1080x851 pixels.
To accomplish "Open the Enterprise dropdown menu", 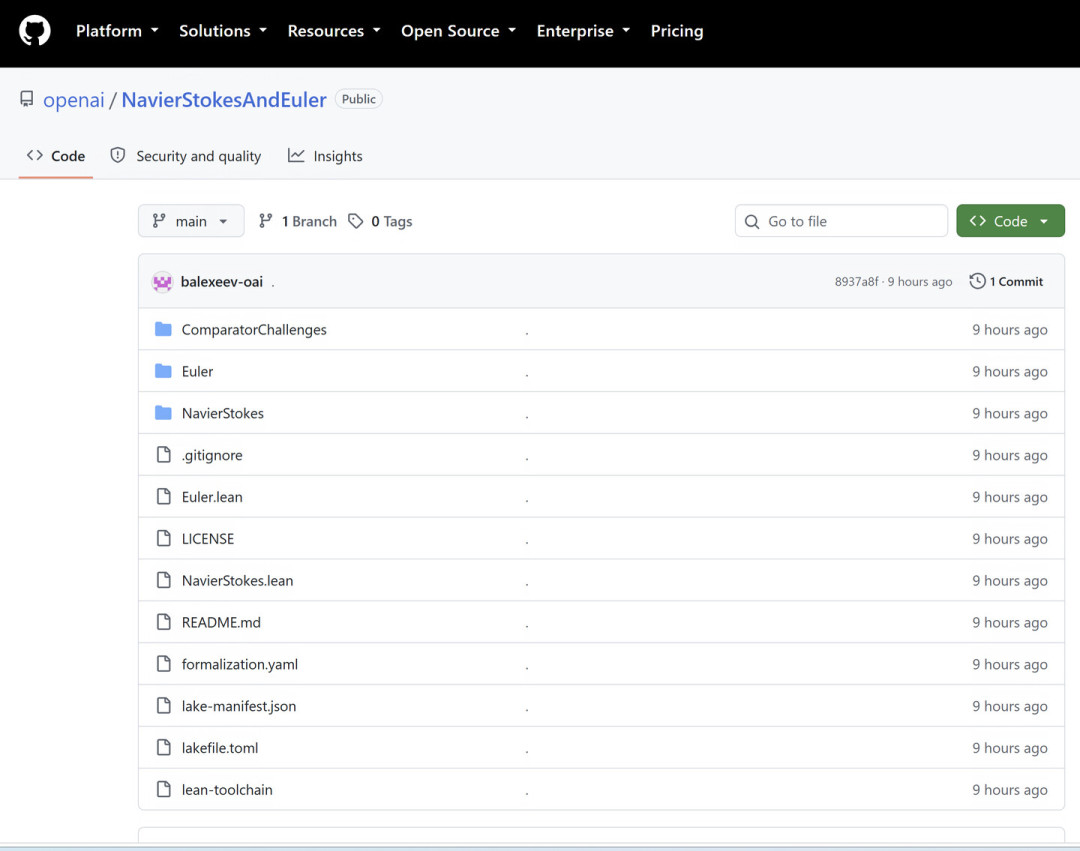I will pyautogui.click(x=583, y=31).
